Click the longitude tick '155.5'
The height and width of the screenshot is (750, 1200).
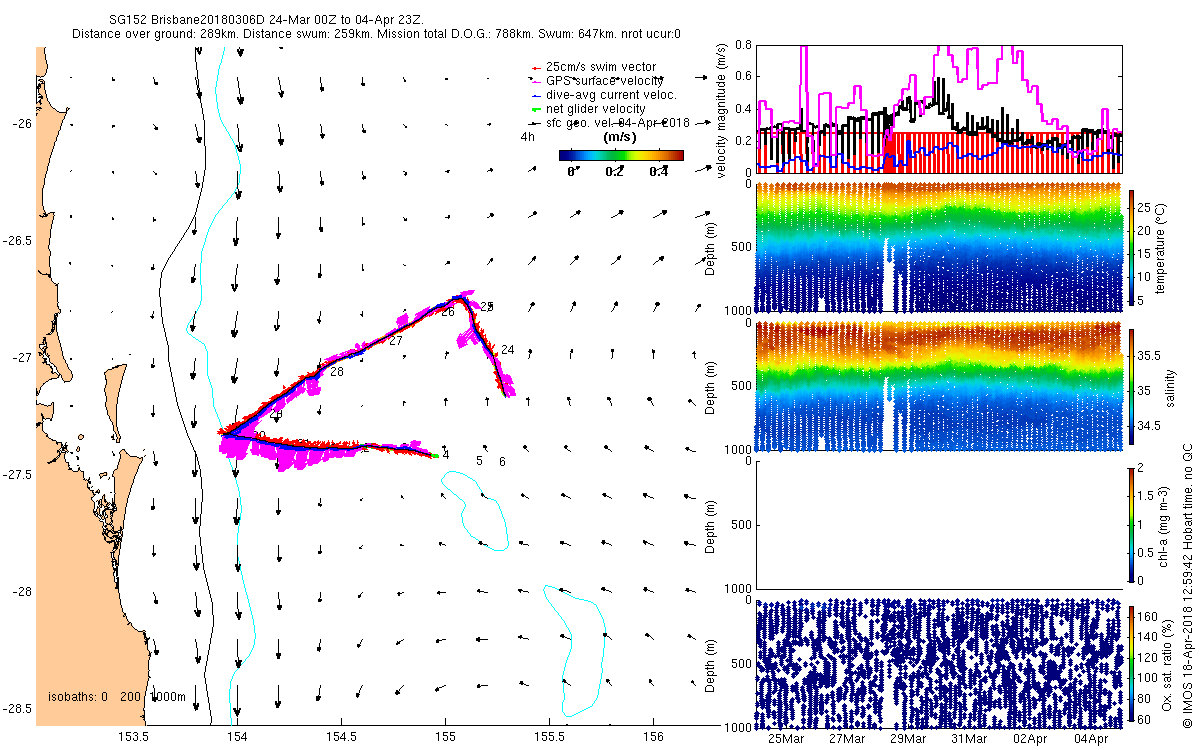(x=548, y=735)
